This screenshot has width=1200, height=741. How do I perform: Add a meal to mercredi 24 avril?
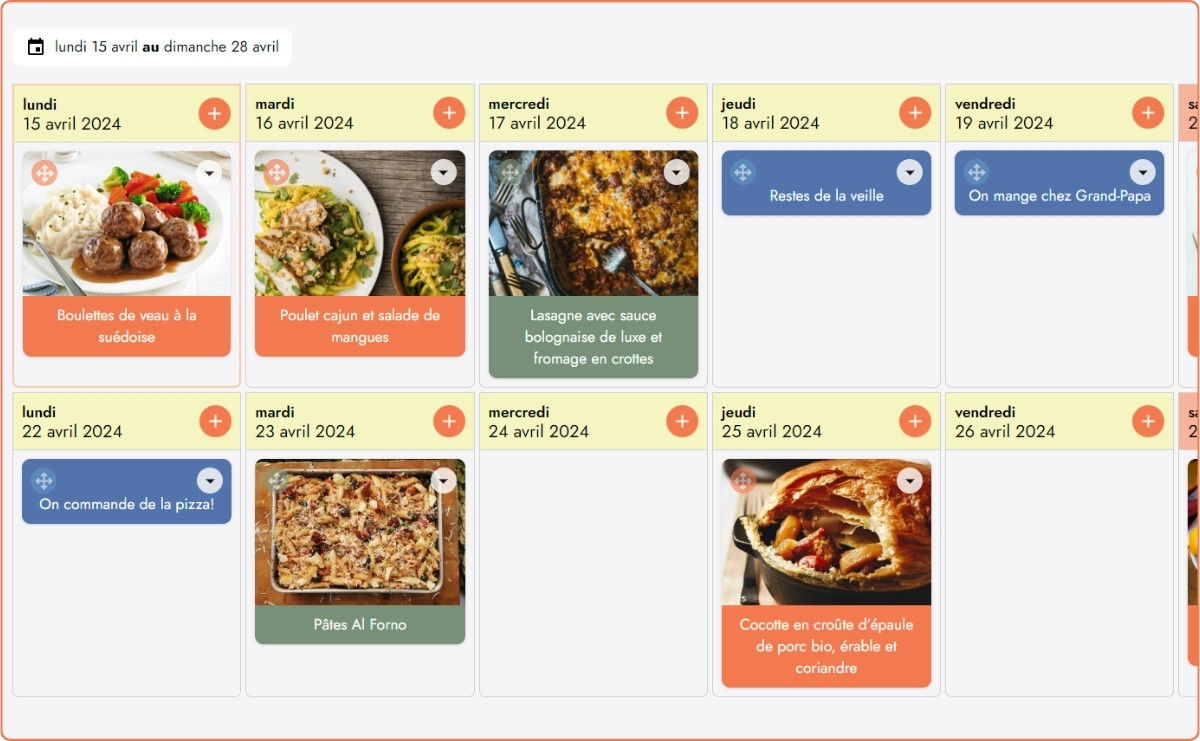coord(682,421)
